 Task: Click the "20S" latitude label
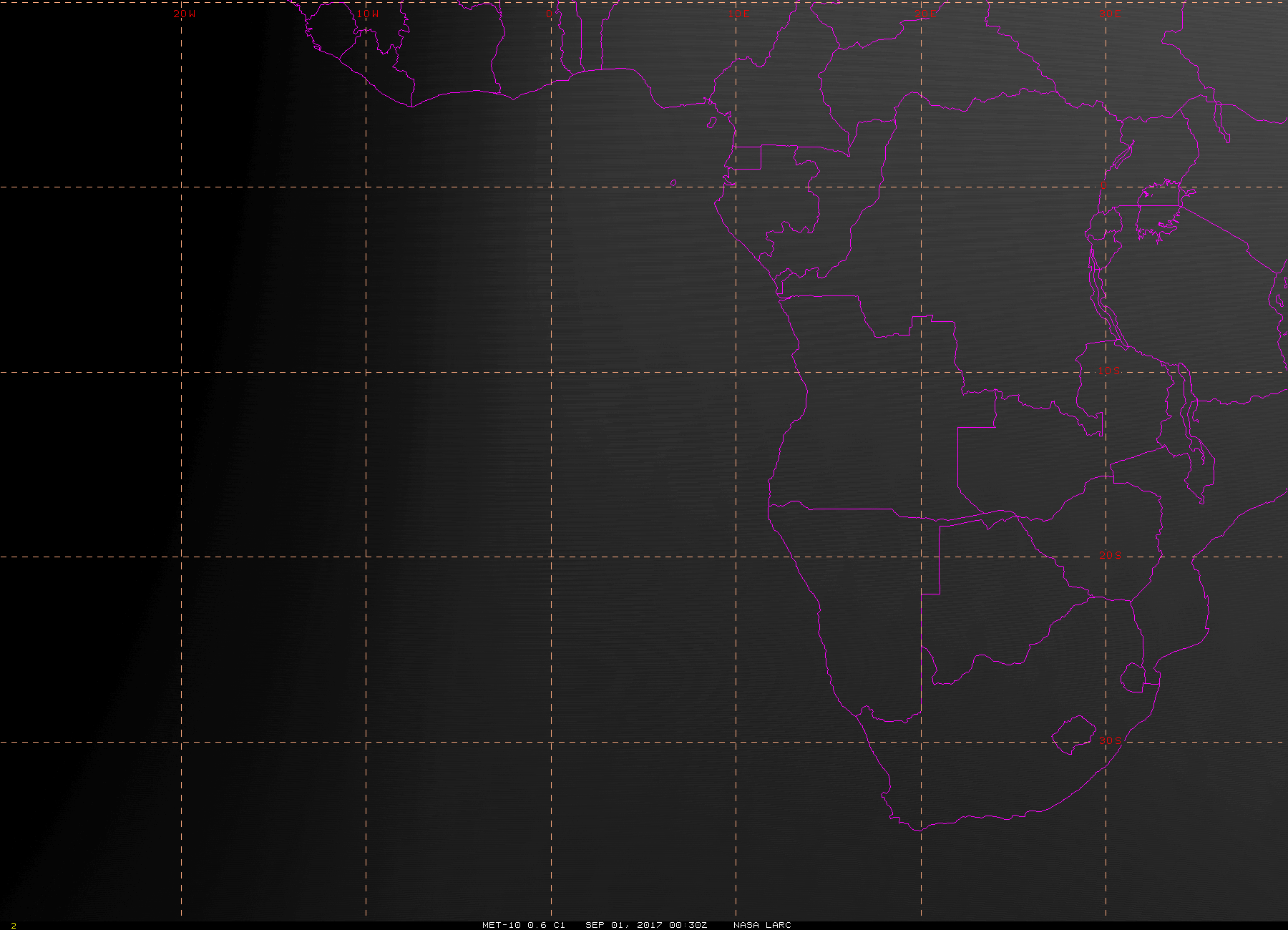[1110, 555]
